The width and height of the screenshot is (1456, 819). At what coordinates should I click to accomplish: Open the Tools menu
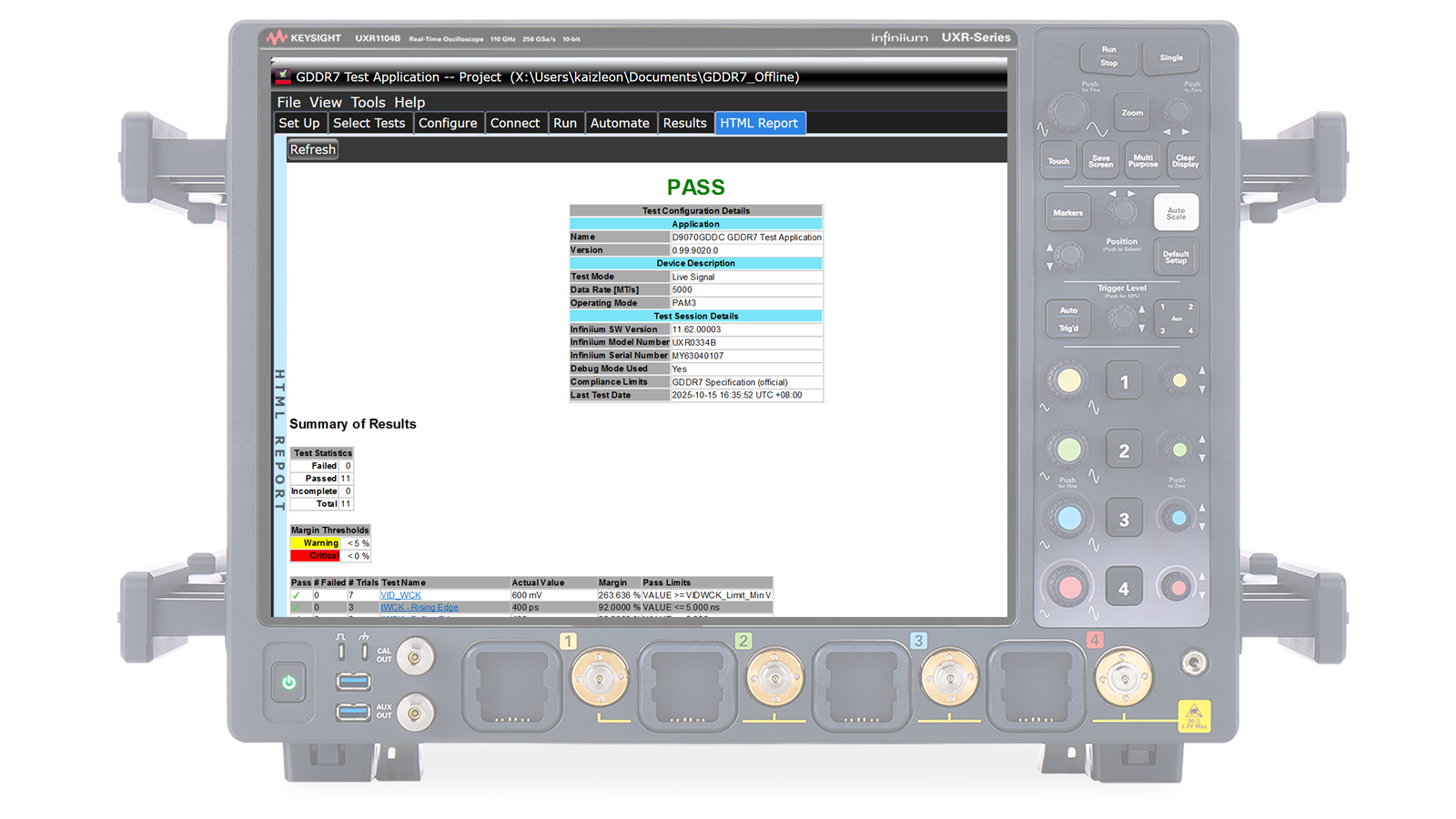368,102
